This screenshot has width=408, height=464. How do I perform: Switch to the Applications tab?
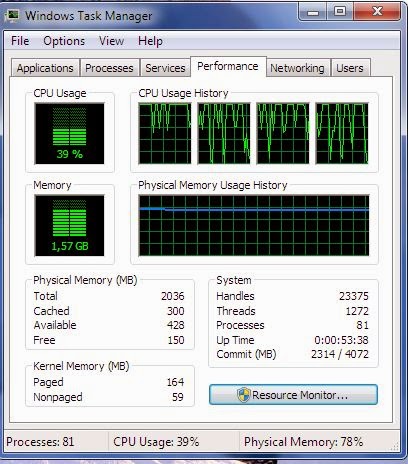[45, 68]
